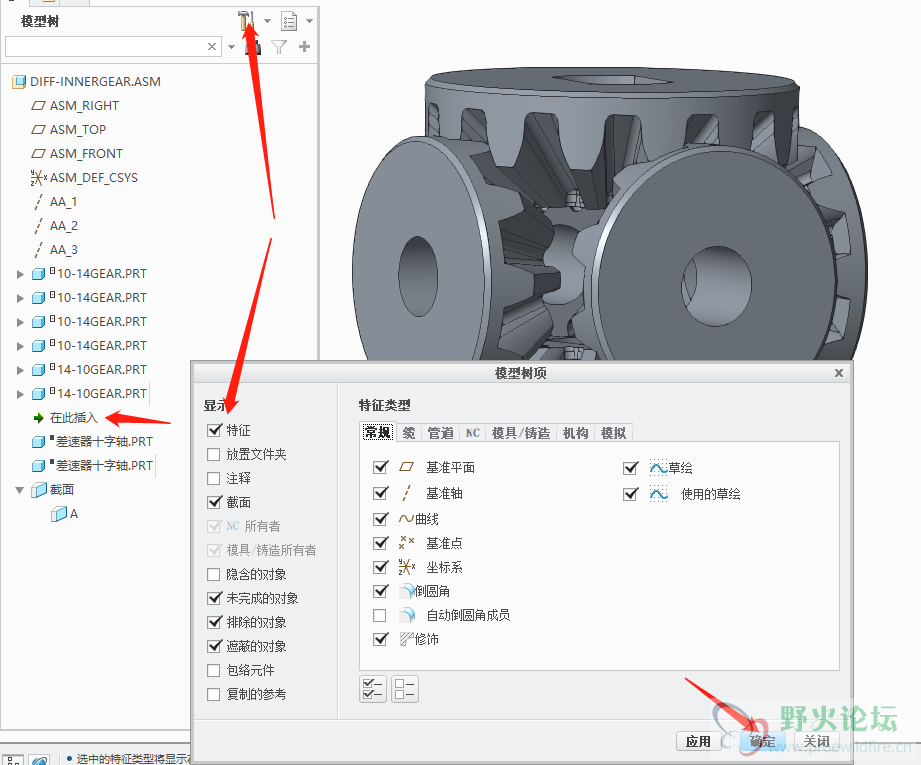
Task: Uncheck 使用的草绘 feature type
Action: [x=631, y=494]
